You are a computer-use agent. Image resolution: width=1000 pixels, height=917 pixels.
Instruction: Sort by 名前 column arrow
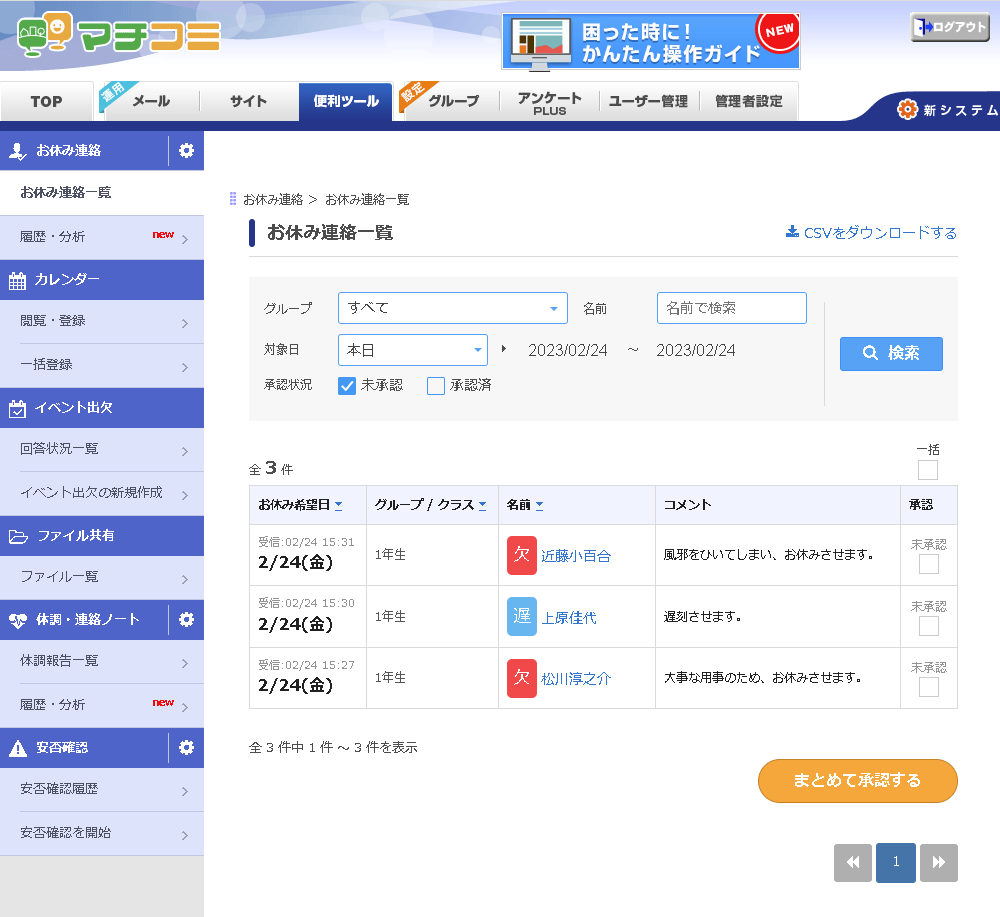(x=540, y=506)
